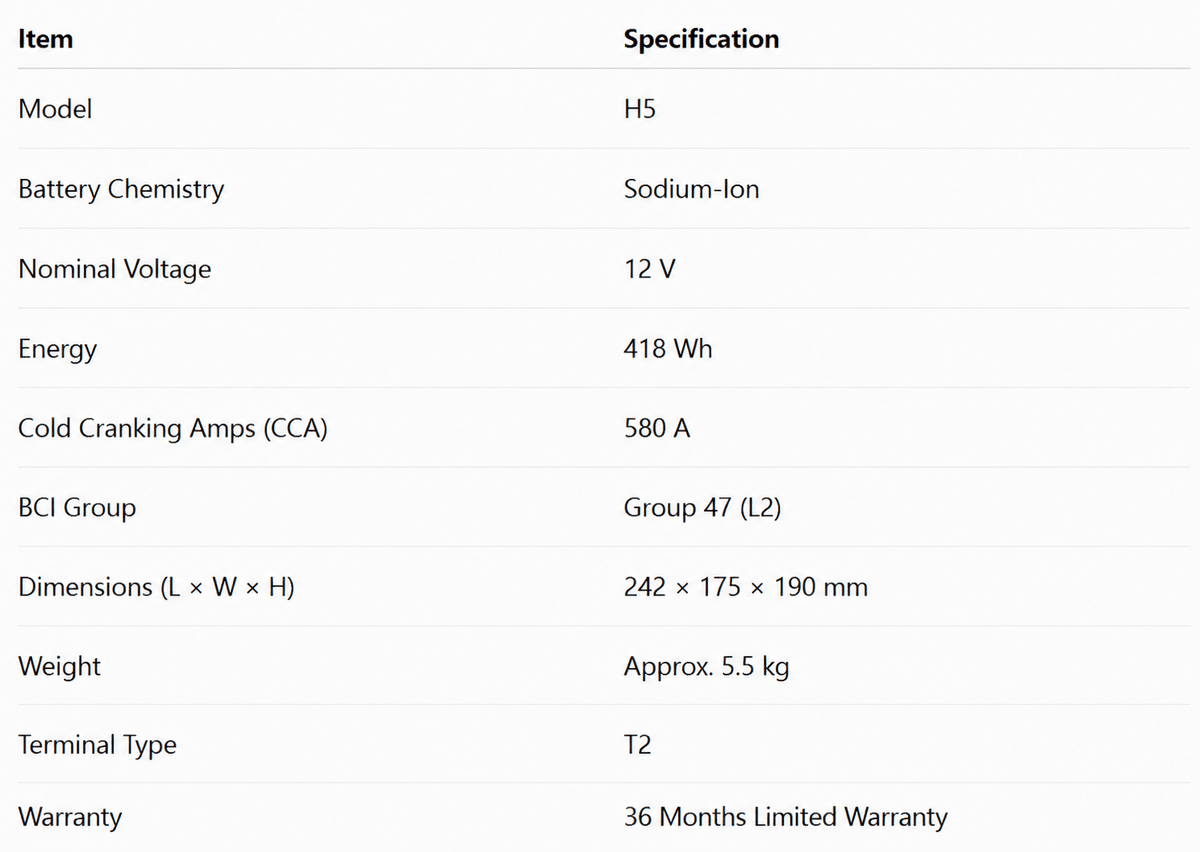This screenshot has width=1200, height=852.
Task: Click the 580 A value
Action: (657, 428)
